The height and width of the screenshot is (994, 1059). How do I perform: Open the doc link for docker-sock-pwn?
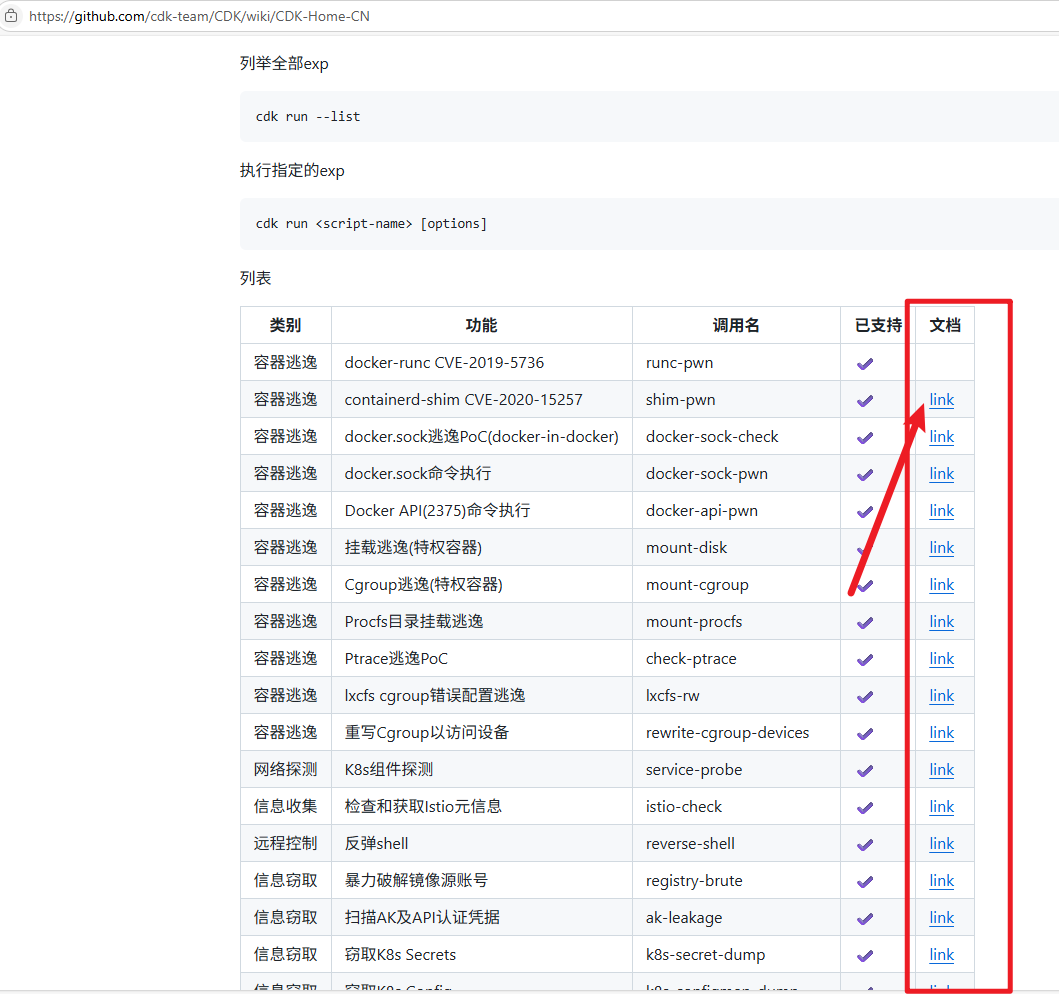click(941, 474)
